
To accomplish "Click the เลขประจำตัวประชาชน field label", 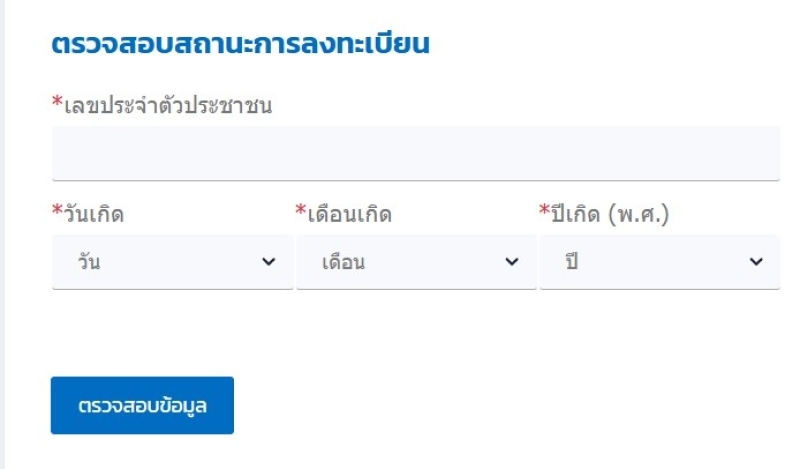I will click(x=168, y=106).
